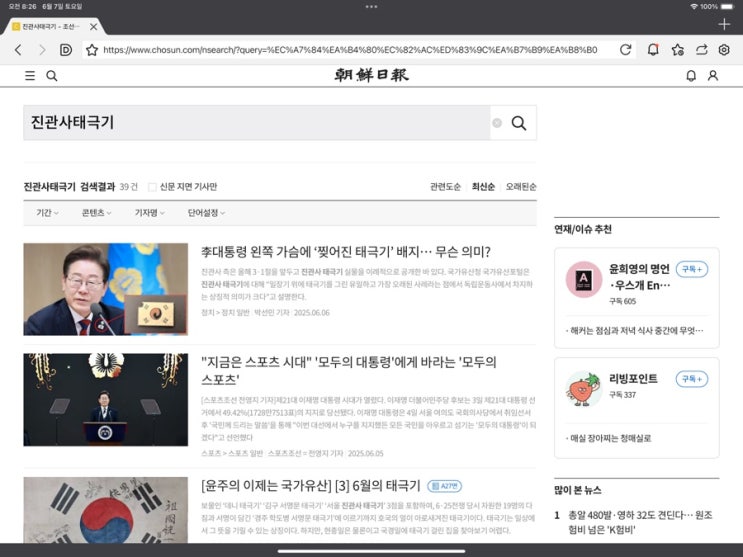743x557 pixels.
Task: Tap the three-dot multitasking indicator
Action: 372,7
